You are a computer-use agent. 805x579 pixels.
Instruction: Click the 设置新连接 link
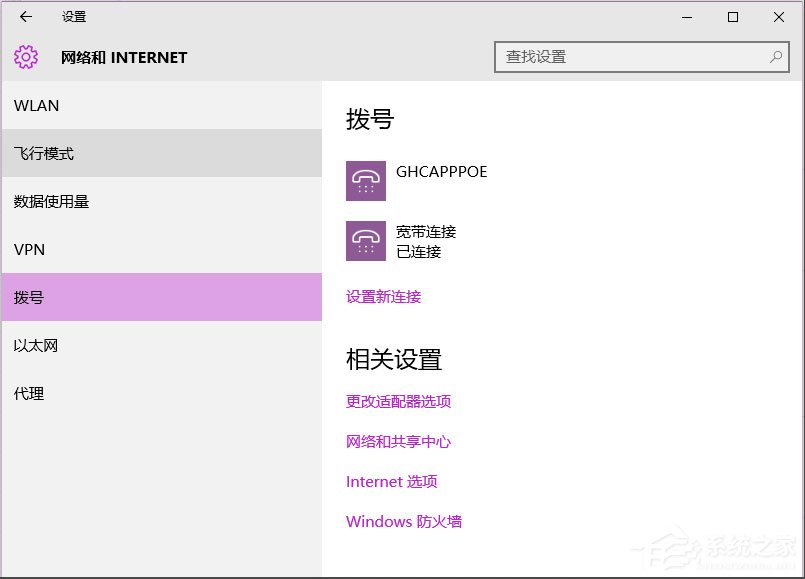[x=383, y=297]
